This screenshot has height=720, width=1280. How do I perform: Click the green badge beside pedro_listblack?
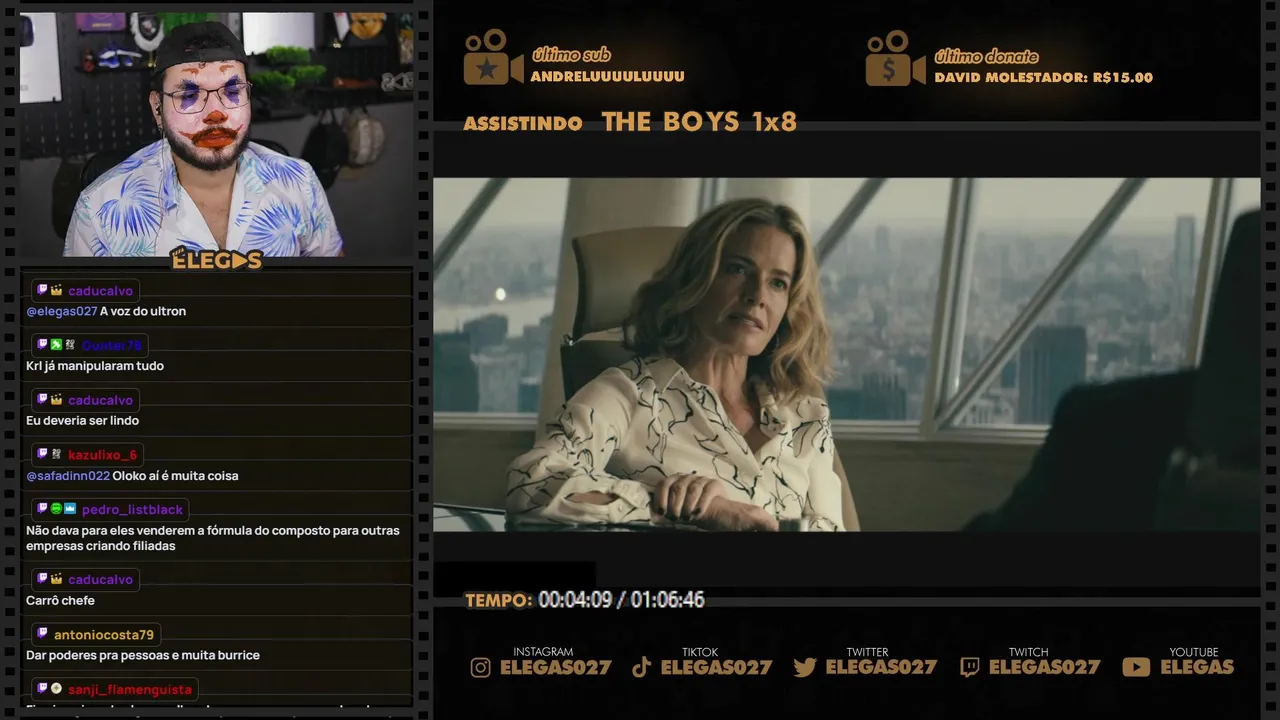pos(56,509)
